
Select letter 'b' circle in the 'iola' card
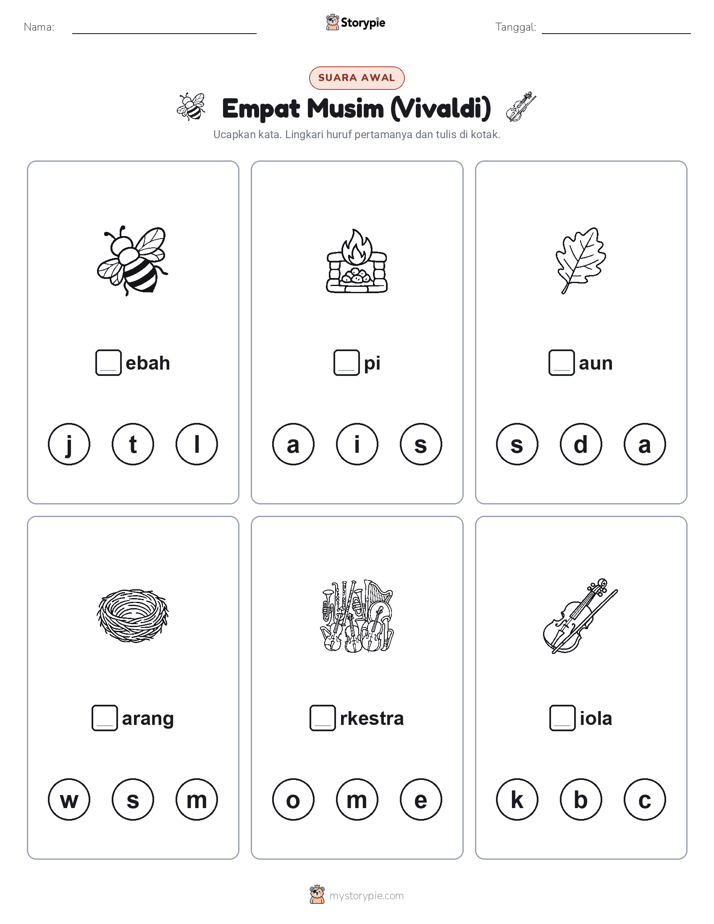click(x=580, y=800)
